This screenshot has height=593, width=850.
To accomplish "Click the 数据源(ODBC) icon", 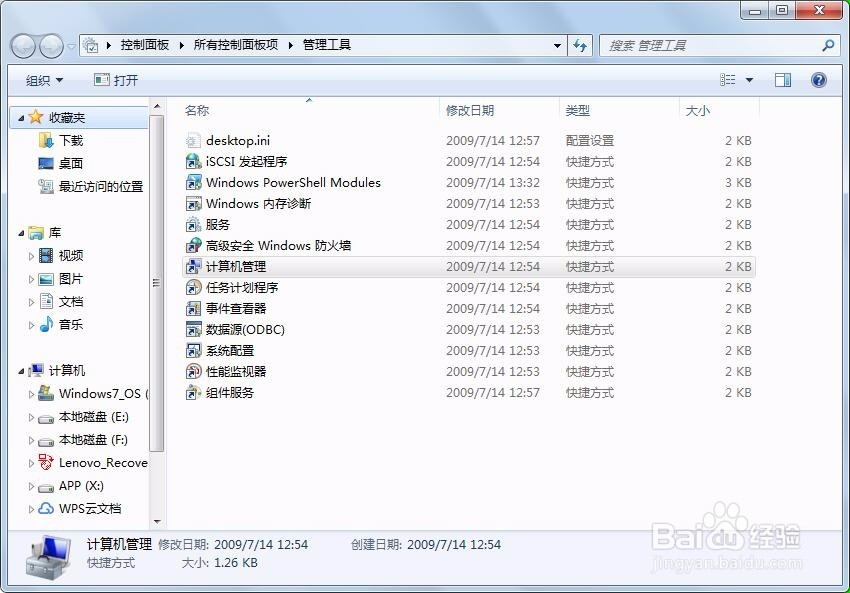I will [x=193, y=330].
